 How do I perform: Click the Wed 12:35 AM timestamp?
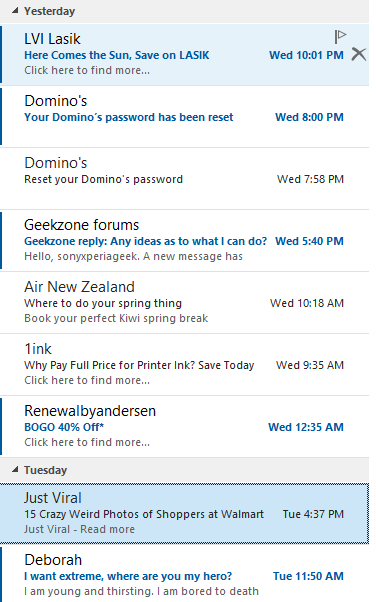[x=306, y=427]
